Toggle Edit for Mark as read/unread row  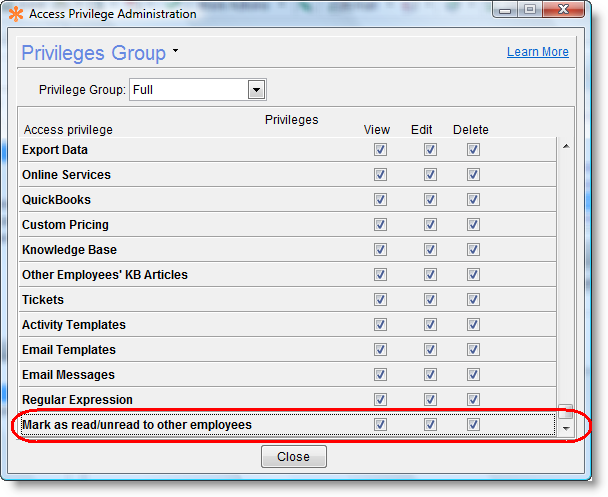tap(430, 425)
